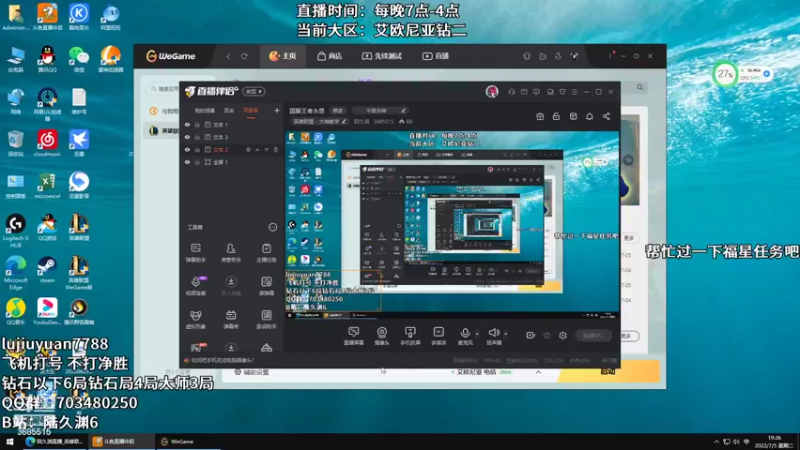
Task: Open mail messages icon in title bar
Action: (524, 92)
